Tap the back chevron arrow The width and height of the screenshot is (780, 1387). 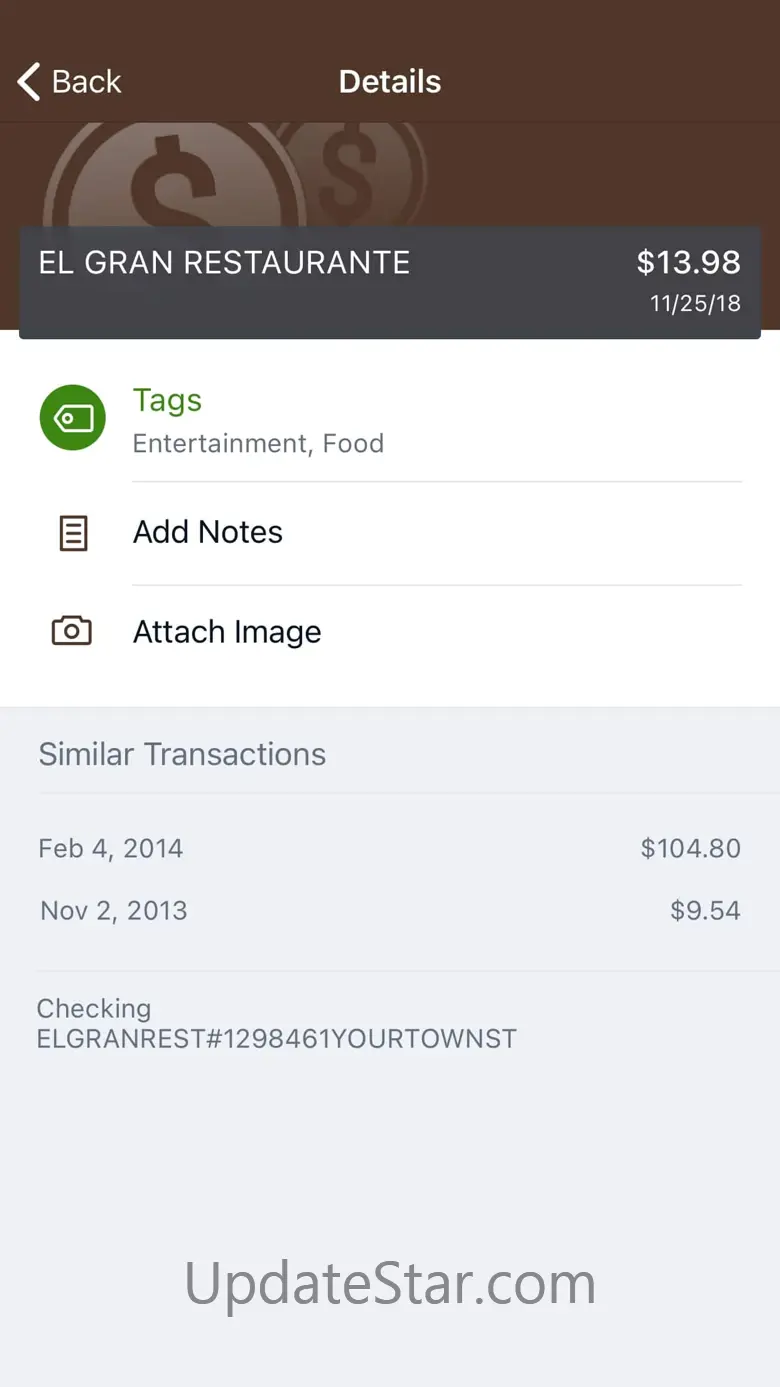(29, 82)
